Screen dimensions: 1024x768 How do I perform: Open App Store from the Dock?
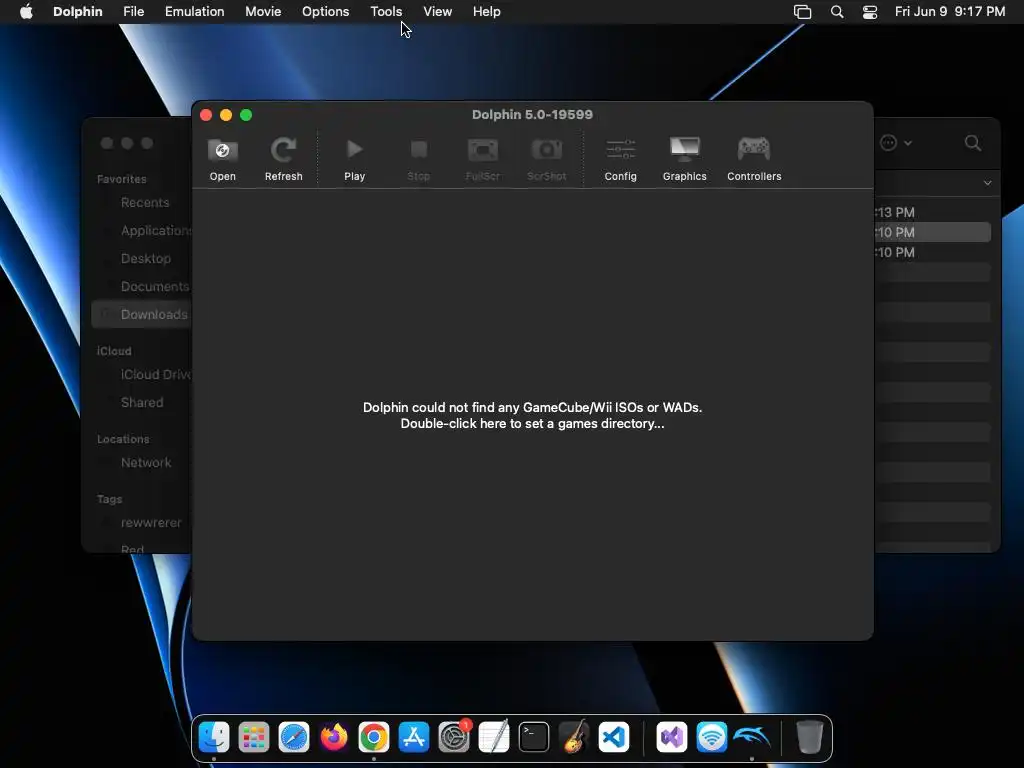click(x=414, y=737)
